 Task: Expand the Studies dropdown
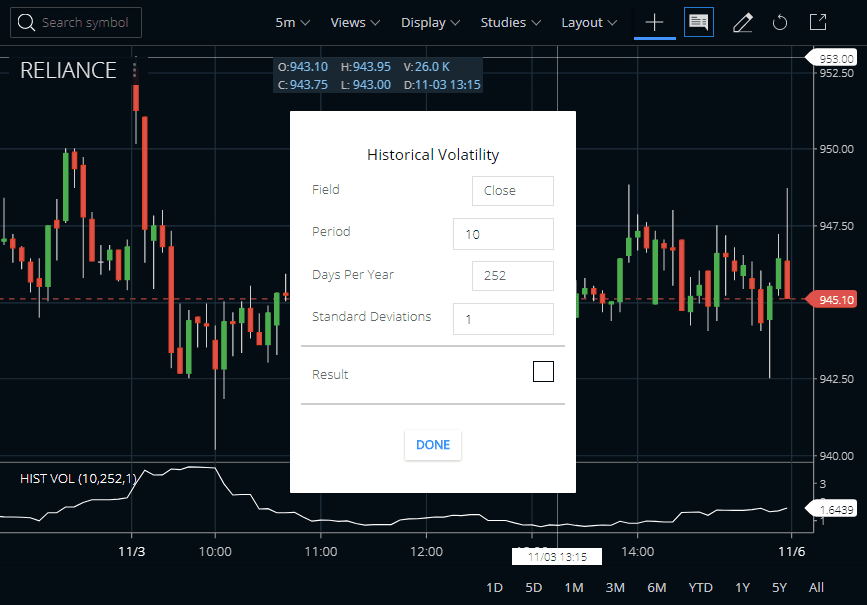coord(508,21)
